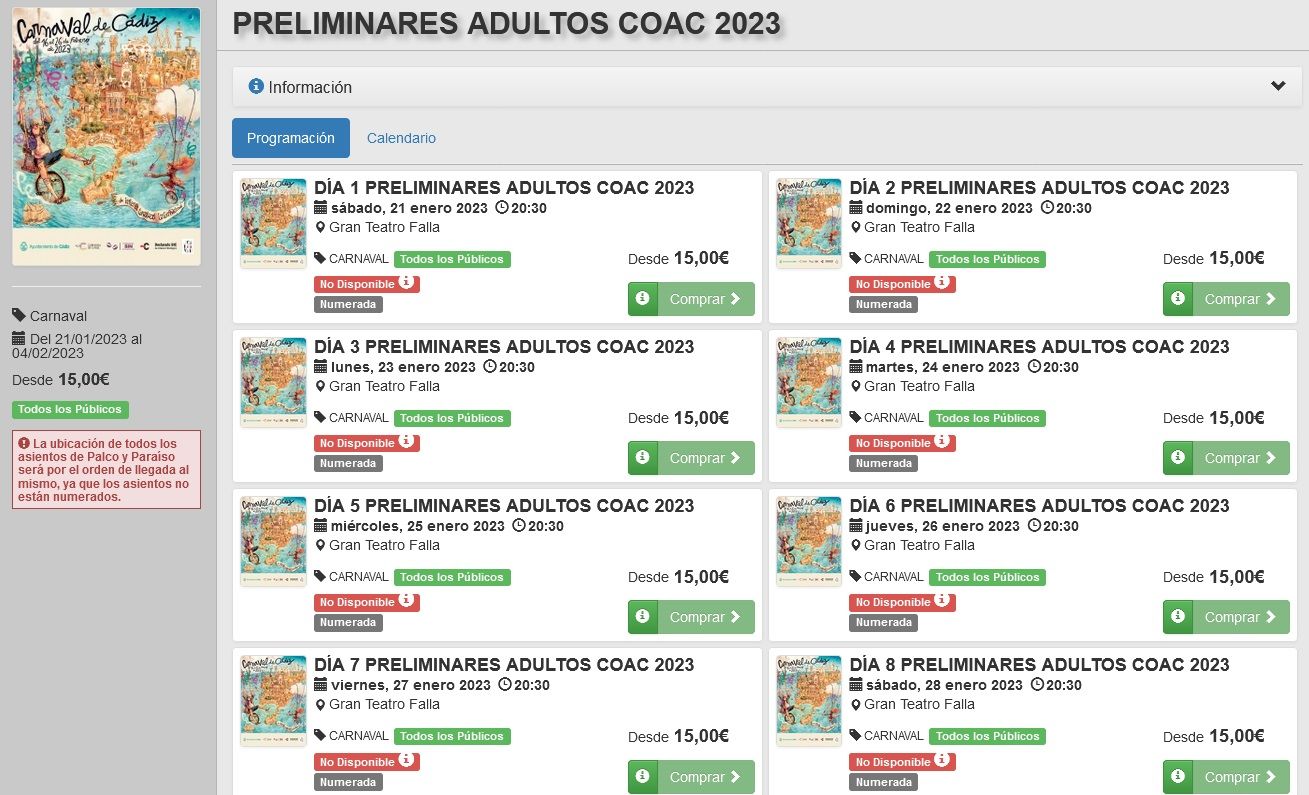Click the Numerada badge for DÍA 2

tap(884, 304)
